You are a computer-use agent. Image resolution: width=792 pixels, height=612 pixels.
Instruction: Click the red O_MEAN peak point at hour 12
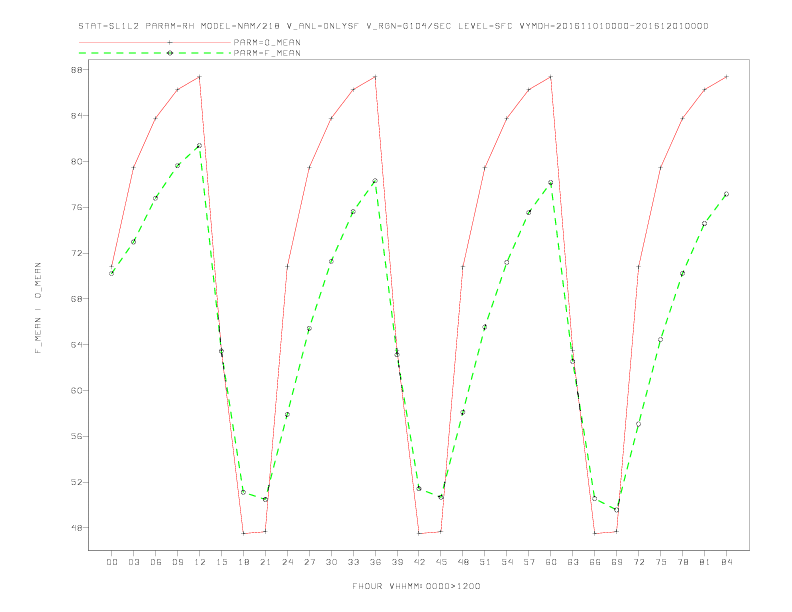click(200, 77)
